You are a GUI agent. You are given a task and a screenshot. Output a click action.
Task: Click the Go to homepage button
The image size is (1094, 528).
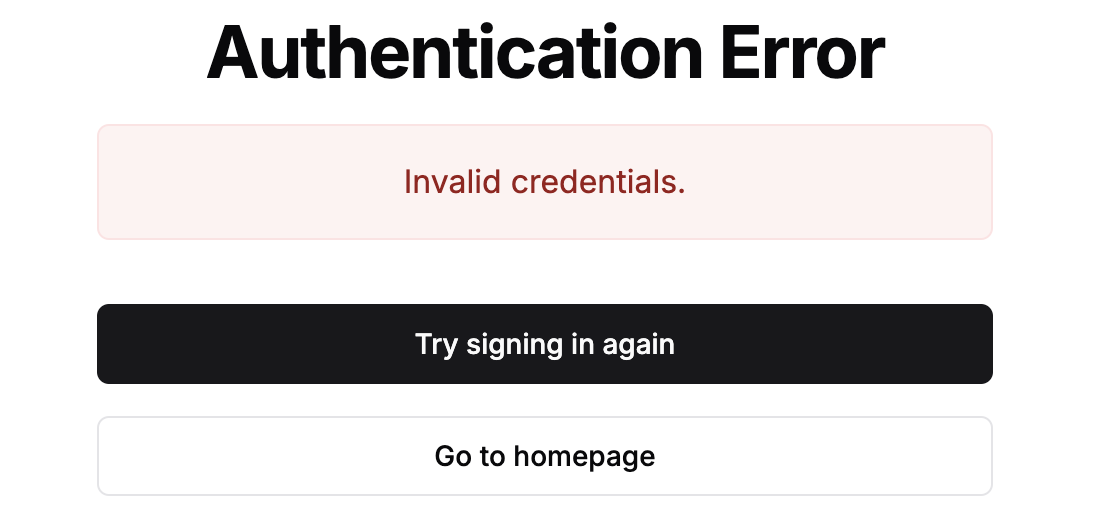pyautogui.click(x=545, y=456)
